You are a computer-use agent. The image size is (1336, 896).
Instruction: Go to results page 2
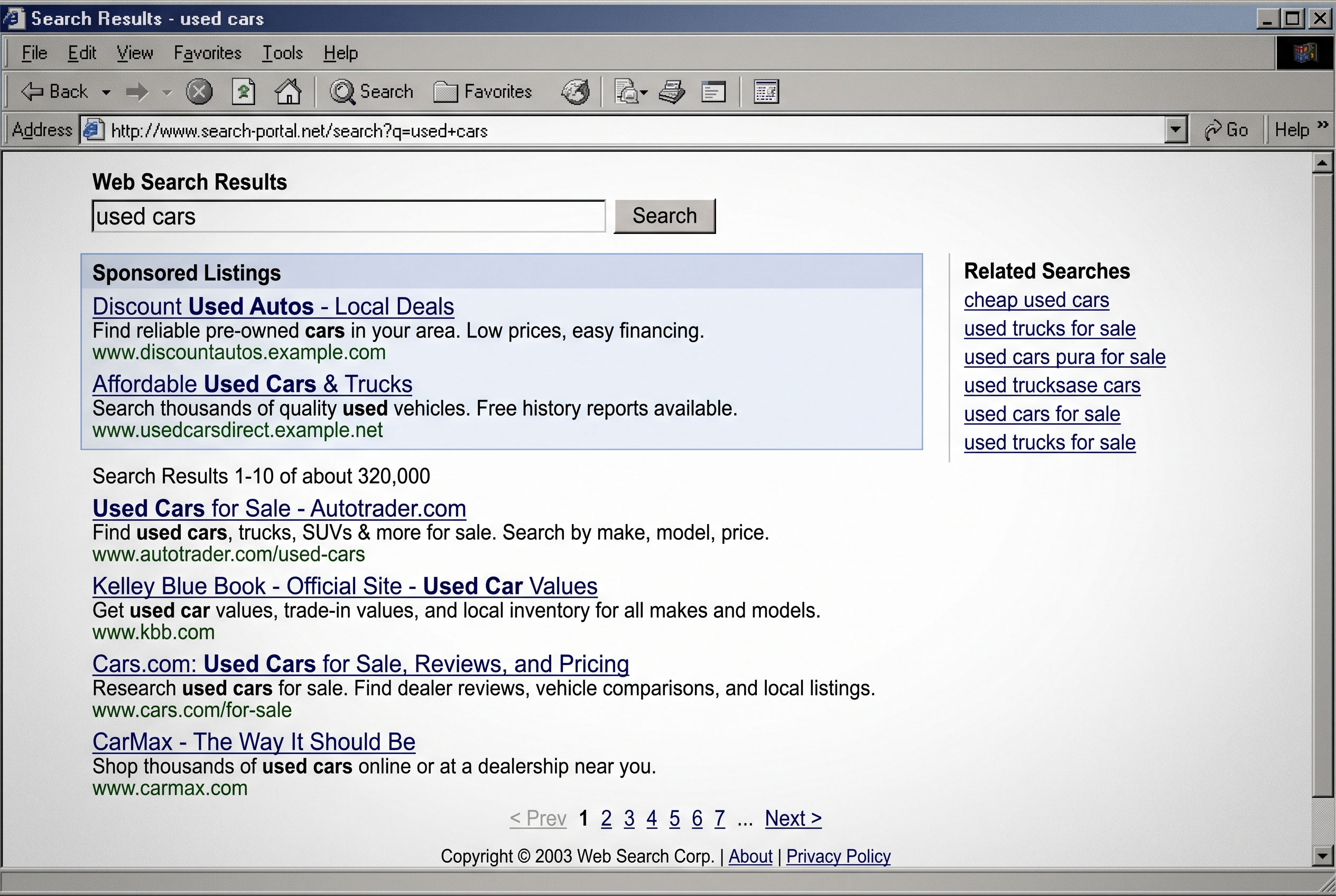[x=606, y=818]
